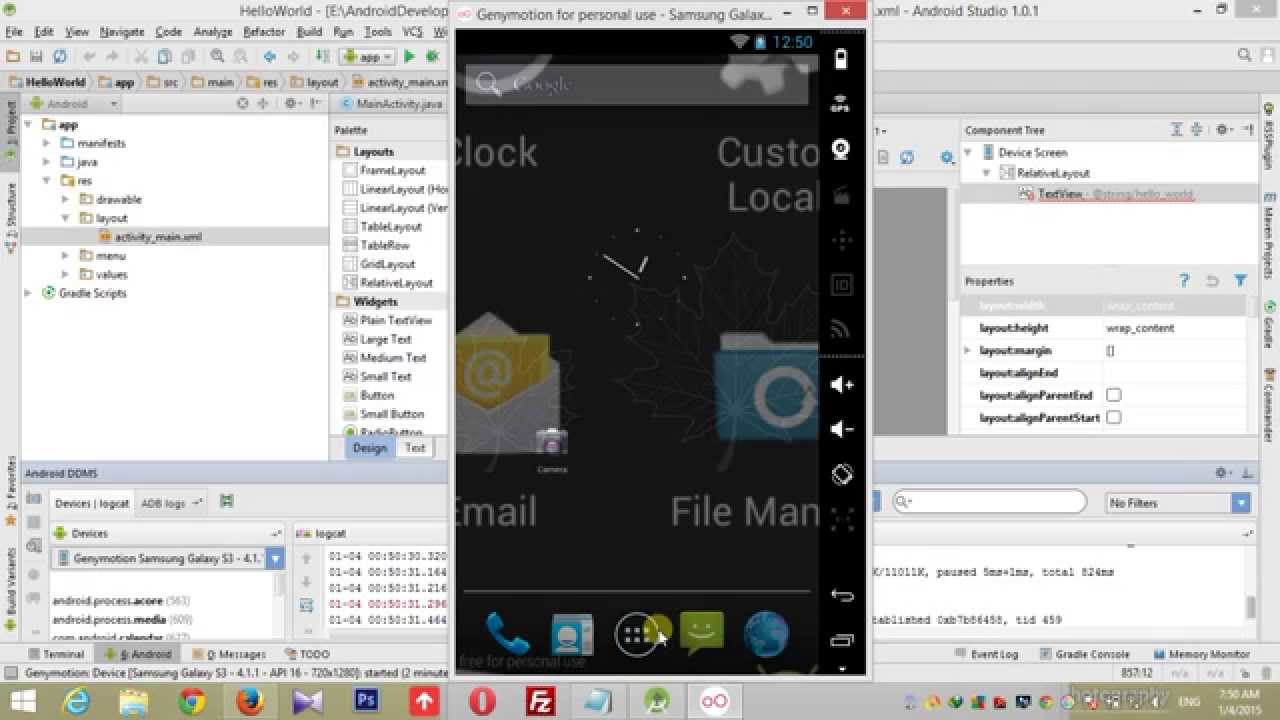Expand the manifests folder node
1280x720 pixels.
(47, 143)
